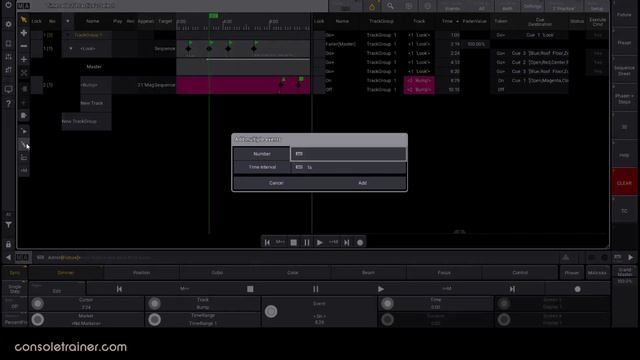Click Add in the add events dialog
Screen dimensions: 640x360
[362, 183]
